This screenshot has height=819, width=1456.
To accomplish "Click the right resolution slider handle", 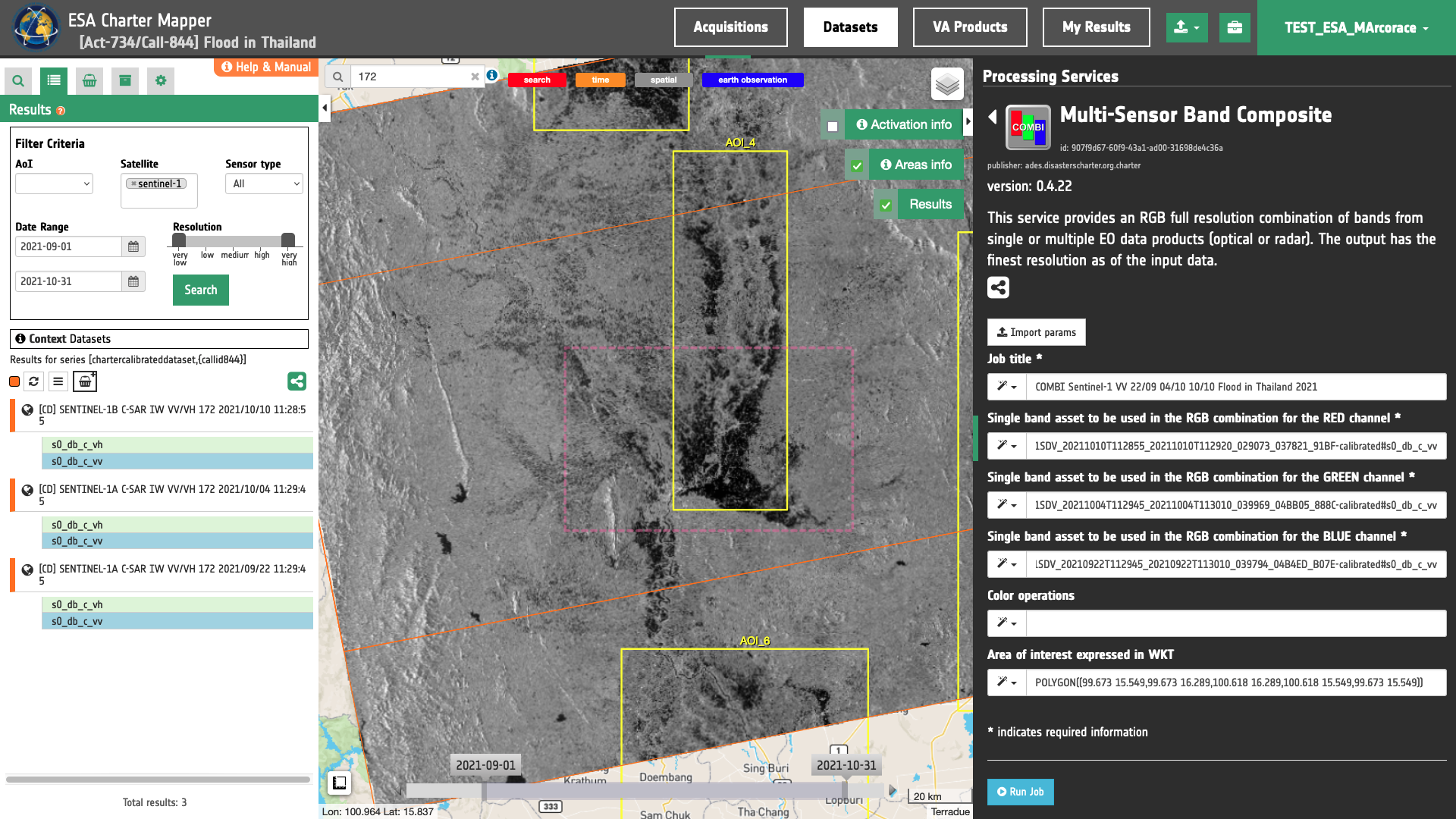I will tap(288, 240).
